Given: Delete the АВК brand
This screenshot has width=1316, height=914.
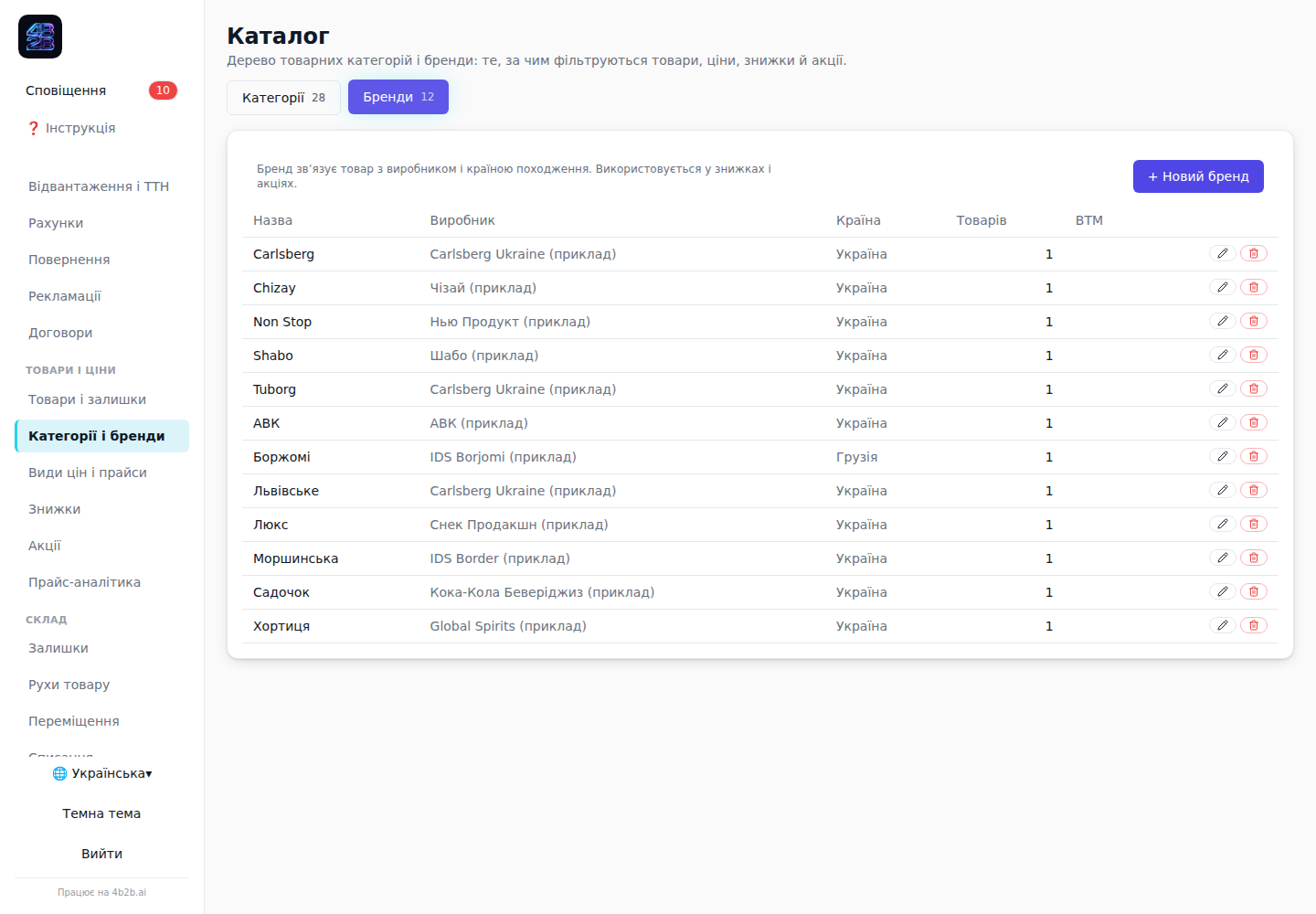Looking at the screenshot, I should click(x=1254, y=422).
